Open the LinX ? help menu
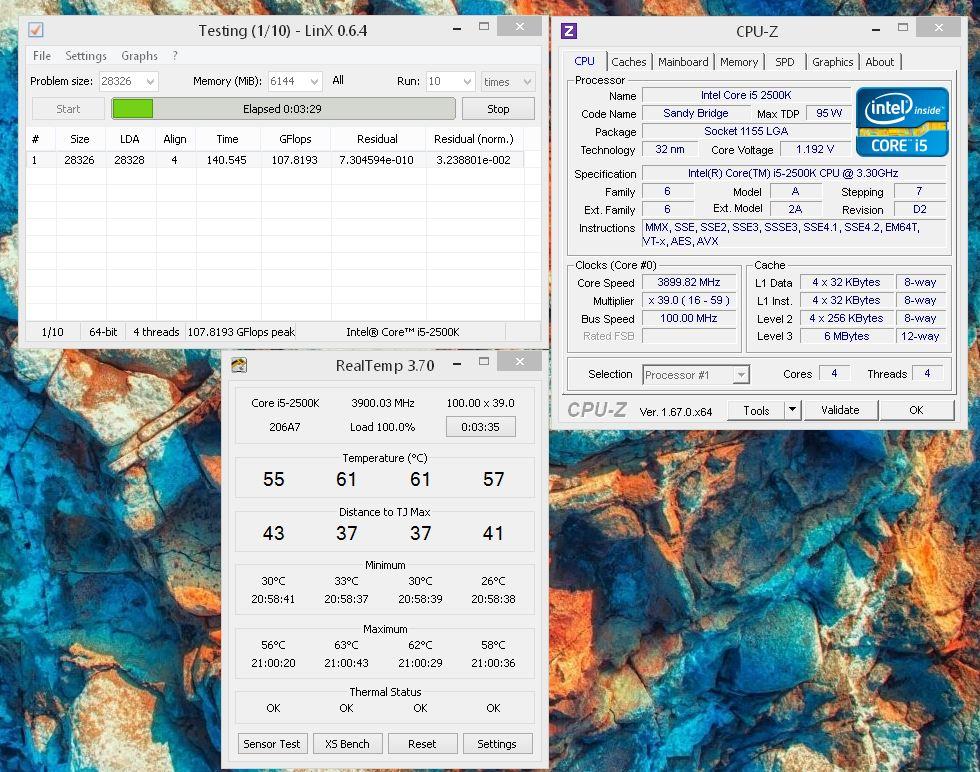 point(175,56)
